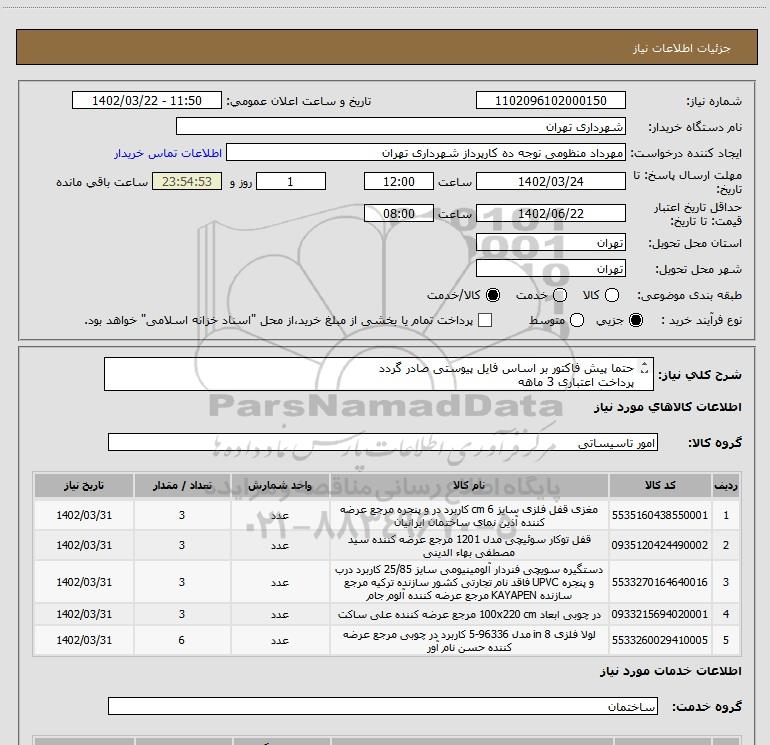
Task: Select the کالا/خدمت radio button
Action: click(x=493, y=295)
